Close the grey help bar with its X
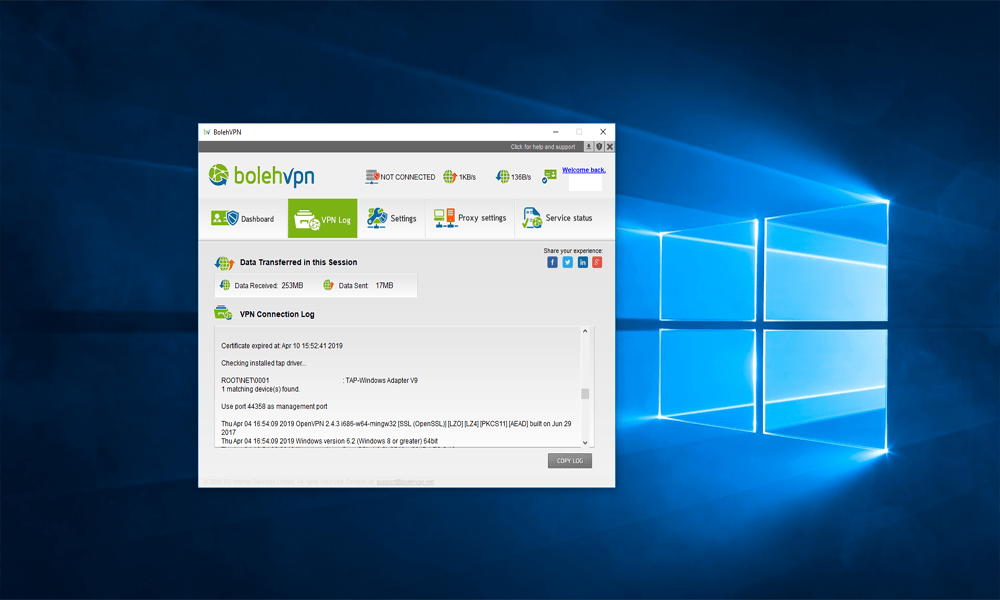This screenshot has height=600, width=1000. [x=610, y=147]
